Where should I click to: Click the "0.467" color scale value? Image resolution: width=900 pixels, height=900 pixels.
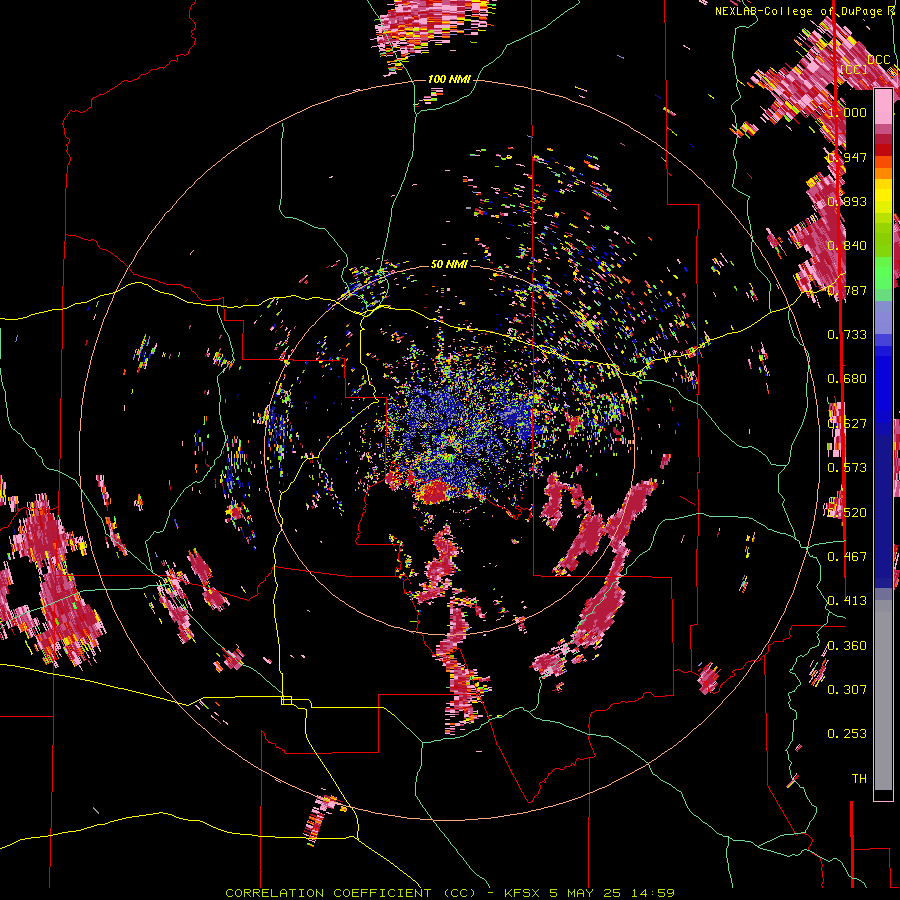pos(847,557)
